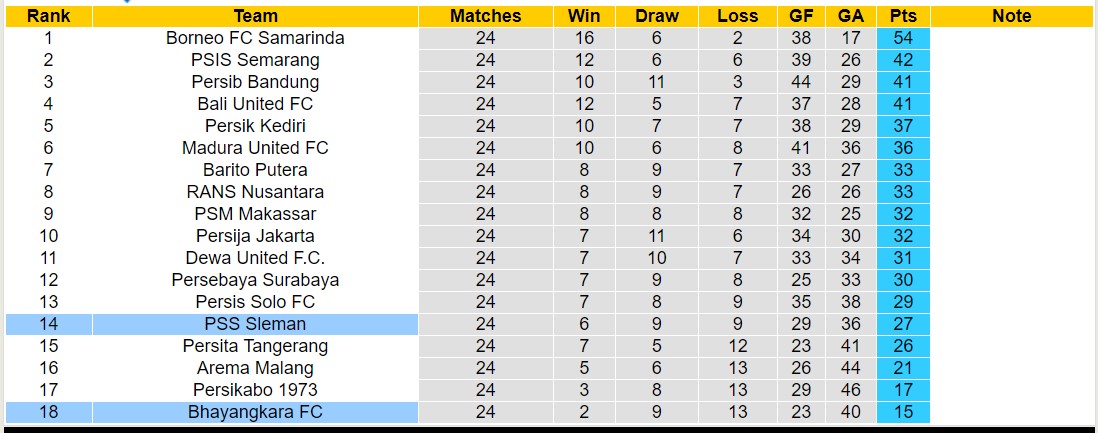Click the Note column header
This screenshot has height=433, width=1098.
coord(1012,16)
